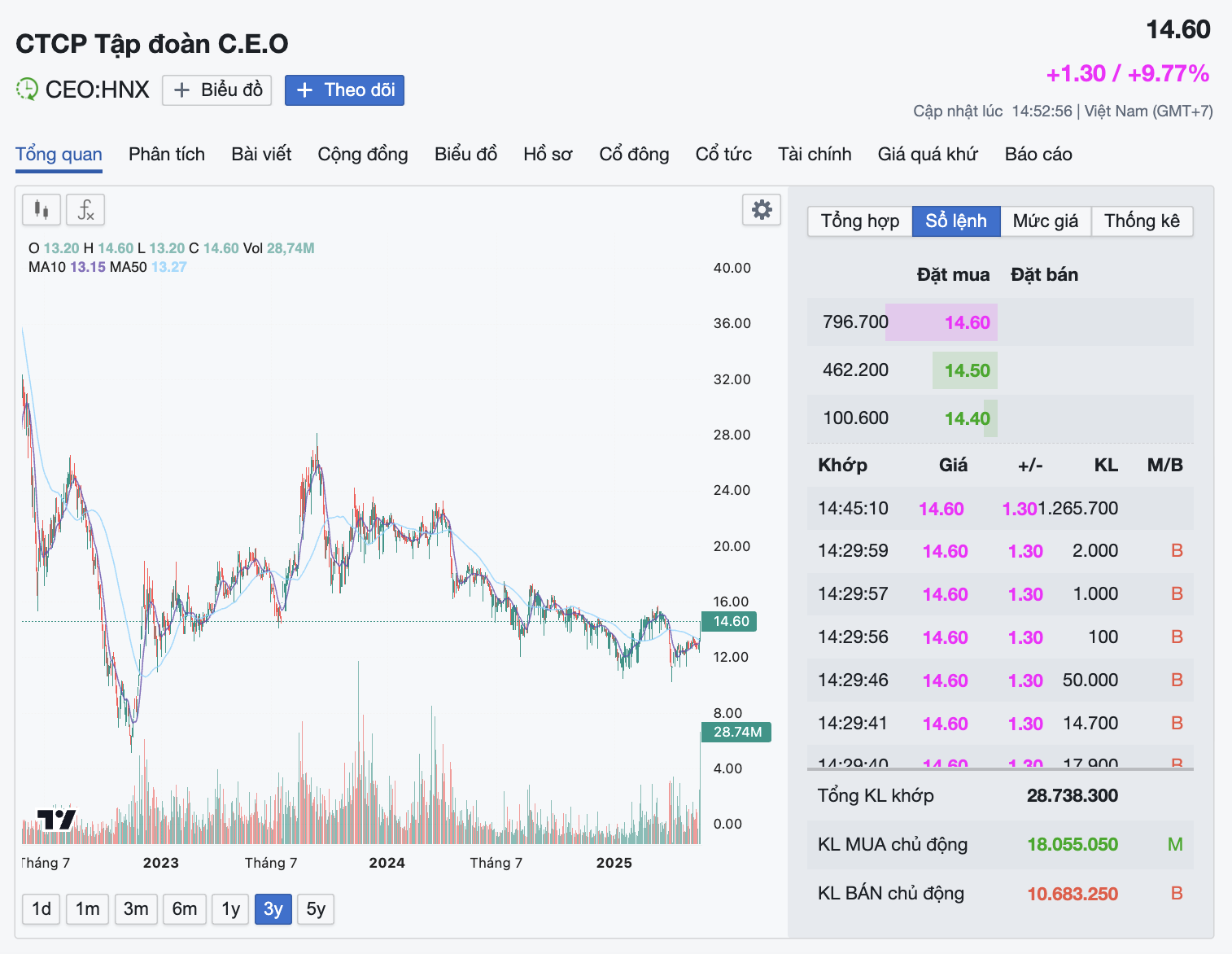Click bid volume 796.700
Screen dimensions: 1232x954
(x=855, y=322)
